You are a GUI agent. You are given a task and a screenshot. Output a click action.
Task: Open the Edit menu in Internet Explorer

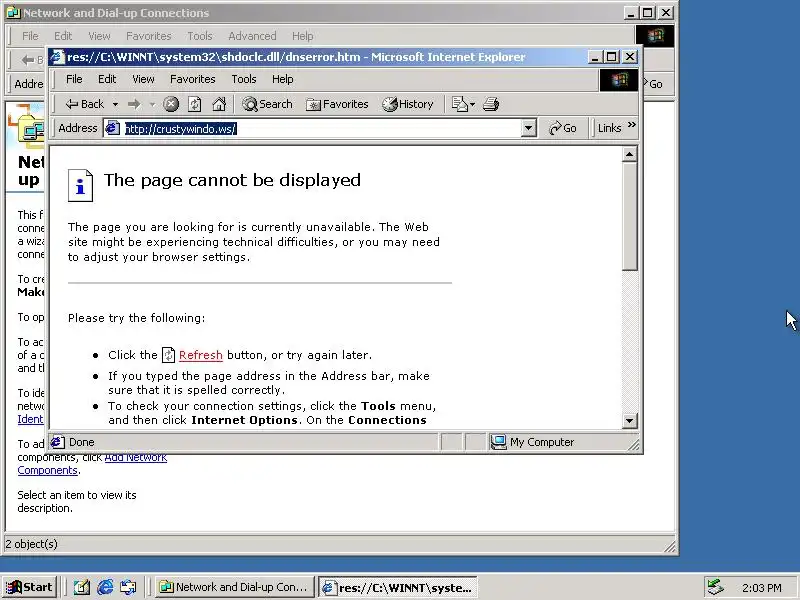[107, 79]
